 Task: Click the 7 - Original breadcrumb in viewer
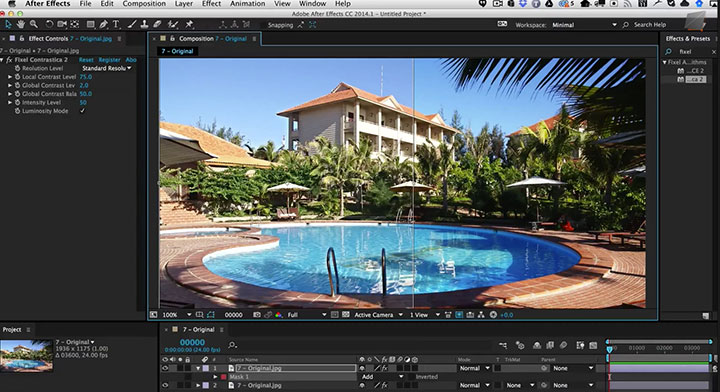coord(177,51)
